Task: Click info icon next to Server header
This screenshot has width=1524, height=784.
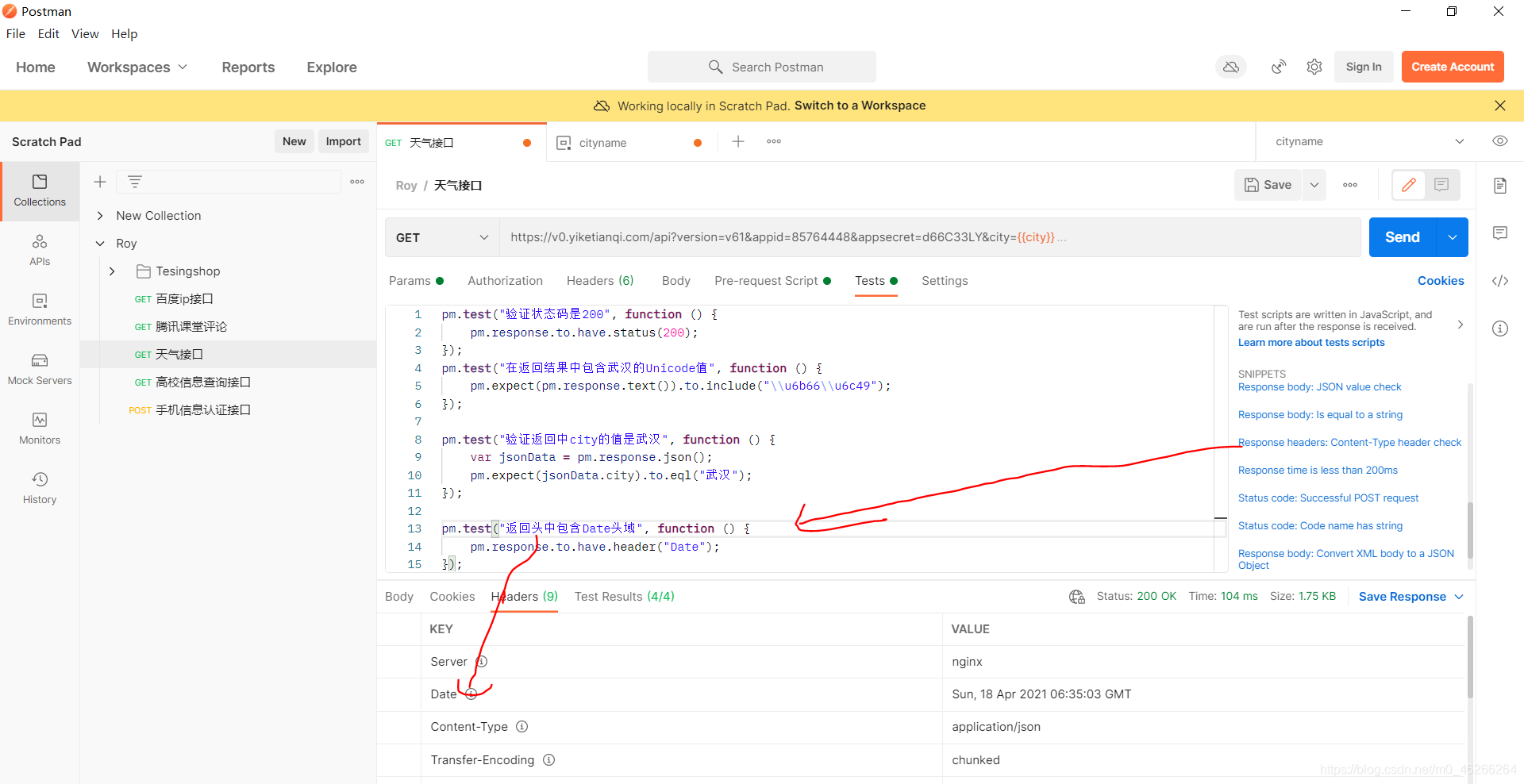Action: pos(481,662)
